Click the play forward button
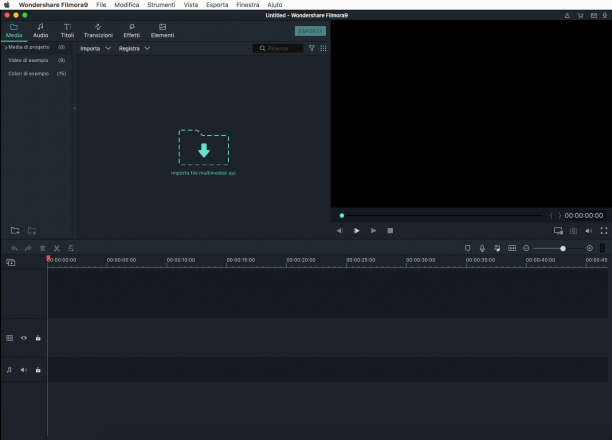The image size is (612, 440). 373,231
